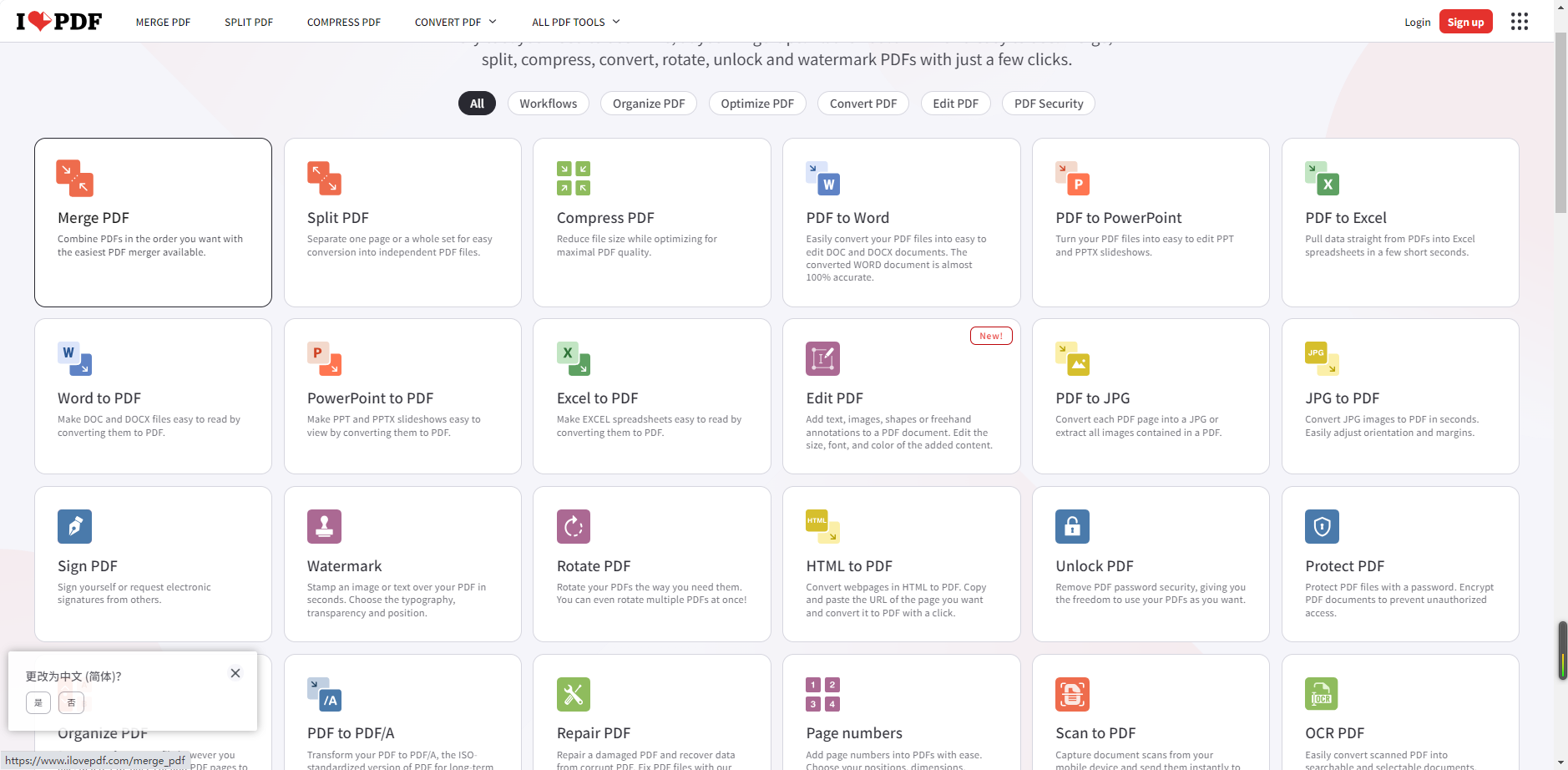Open Compress PDF from the top navigation
1568x770 pixels.
click(x=343, y=22)
